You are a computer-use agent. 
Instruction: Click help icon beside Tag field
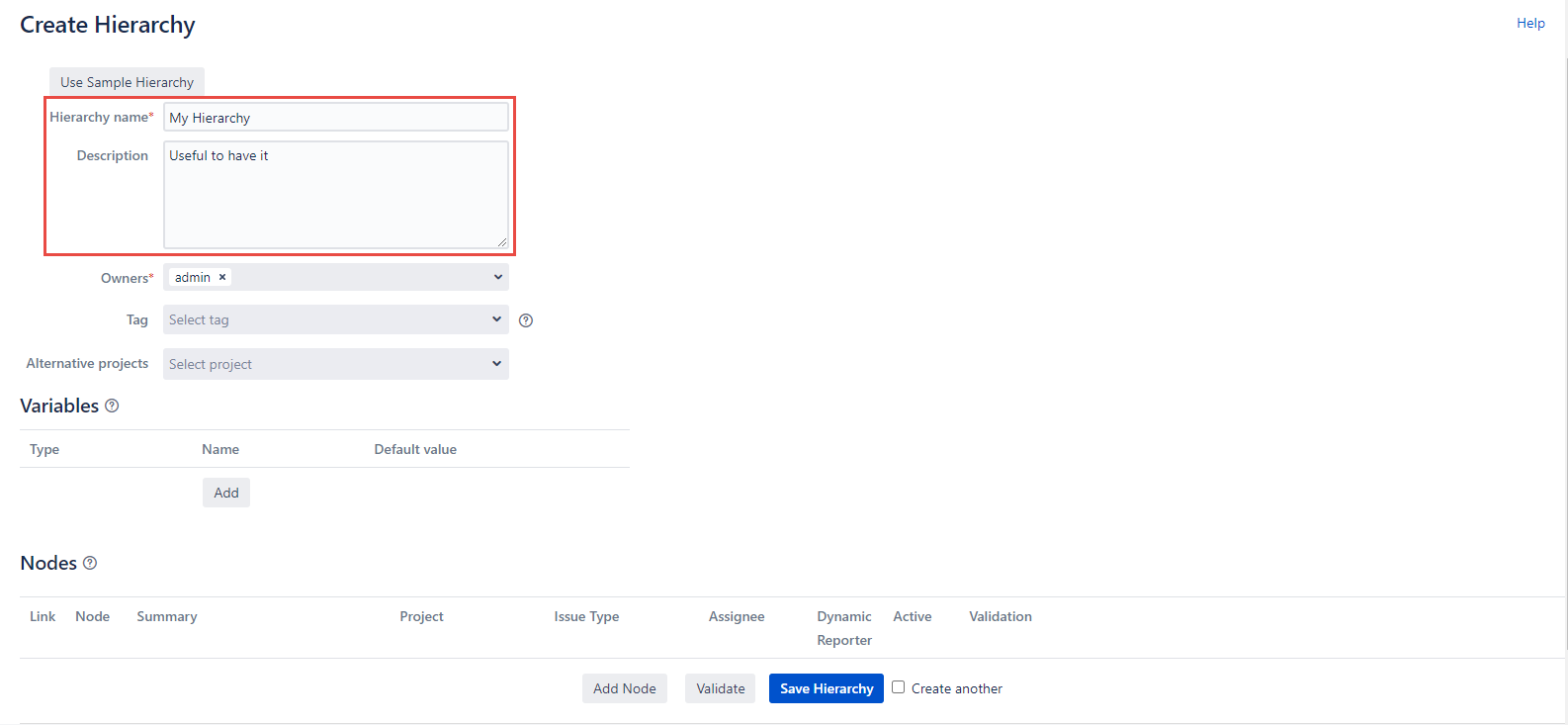click(526, 320)
